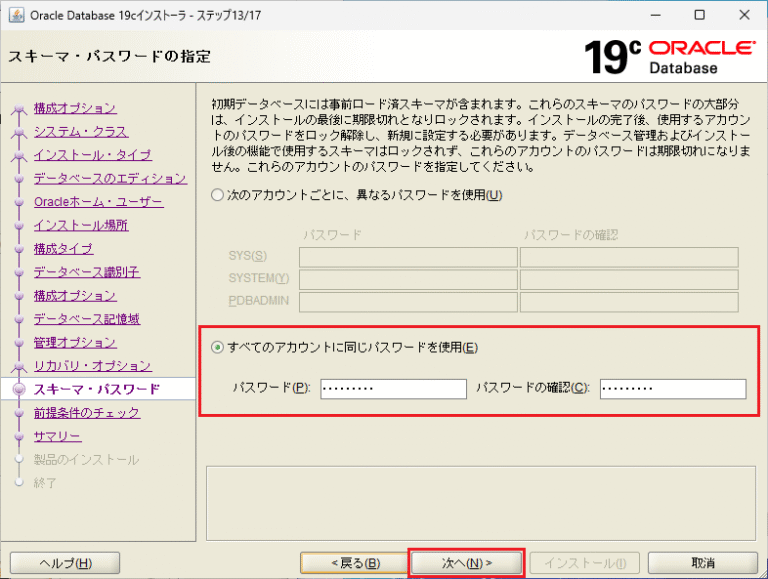
Task: Go to the データベース記憶域 step
Action: (87, 319)
